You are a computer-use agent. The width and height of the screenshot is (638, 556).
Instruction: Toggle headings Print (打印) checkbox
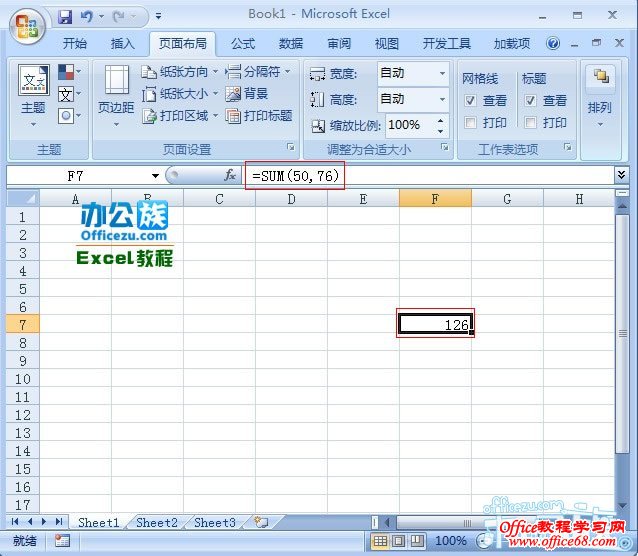click(x=530, y=122)
